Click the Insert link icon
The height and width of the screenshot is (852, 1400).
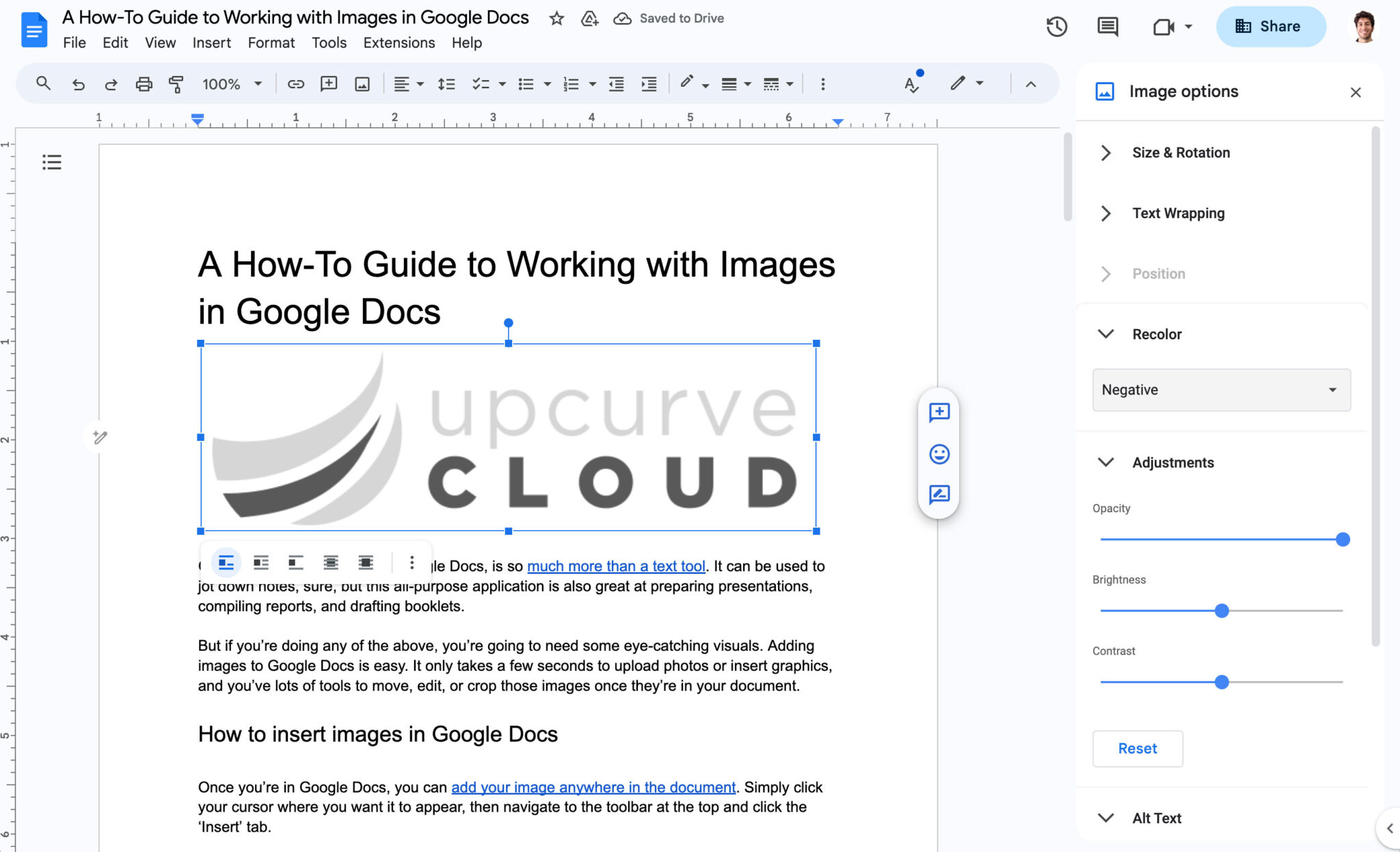[297, 83]
